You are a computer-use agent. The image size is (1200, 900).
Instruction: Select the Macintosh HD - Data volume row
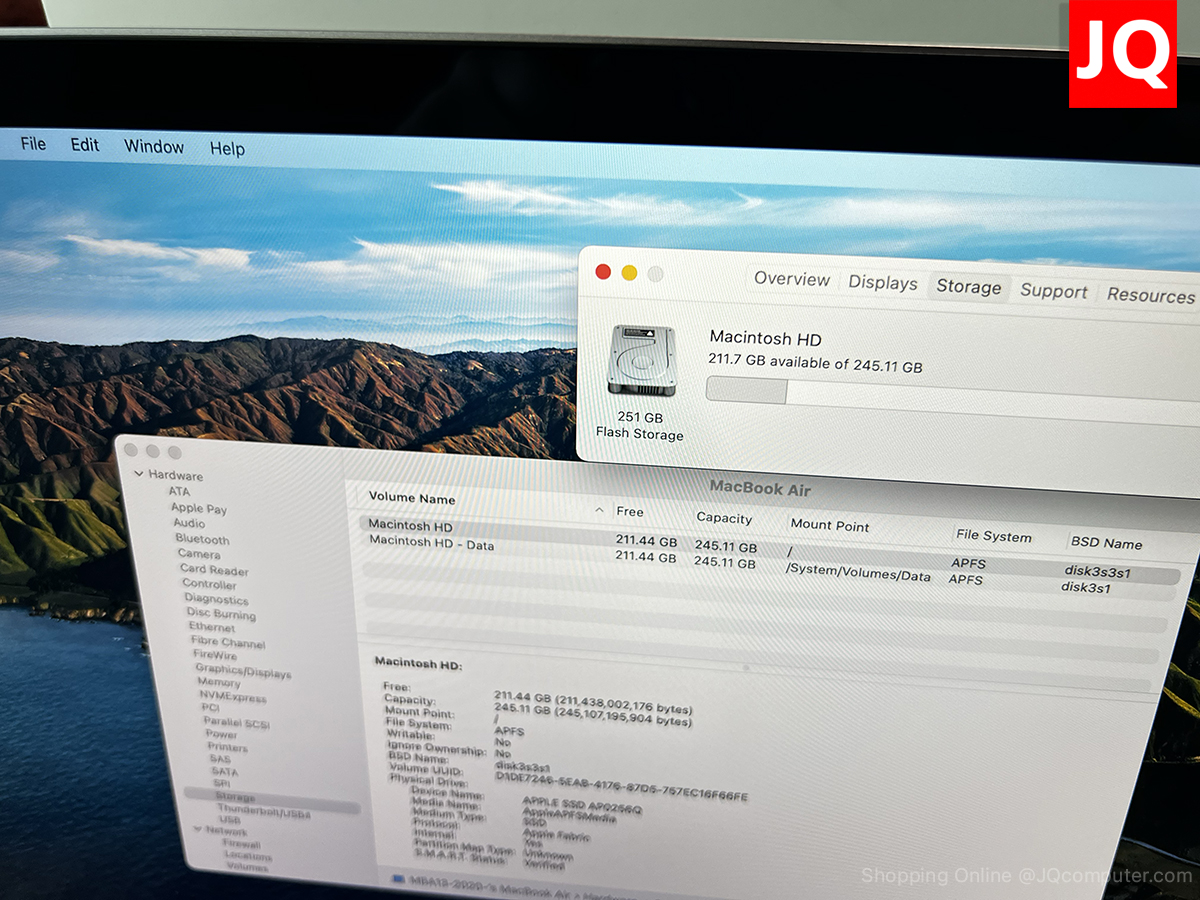coord(768,565)
